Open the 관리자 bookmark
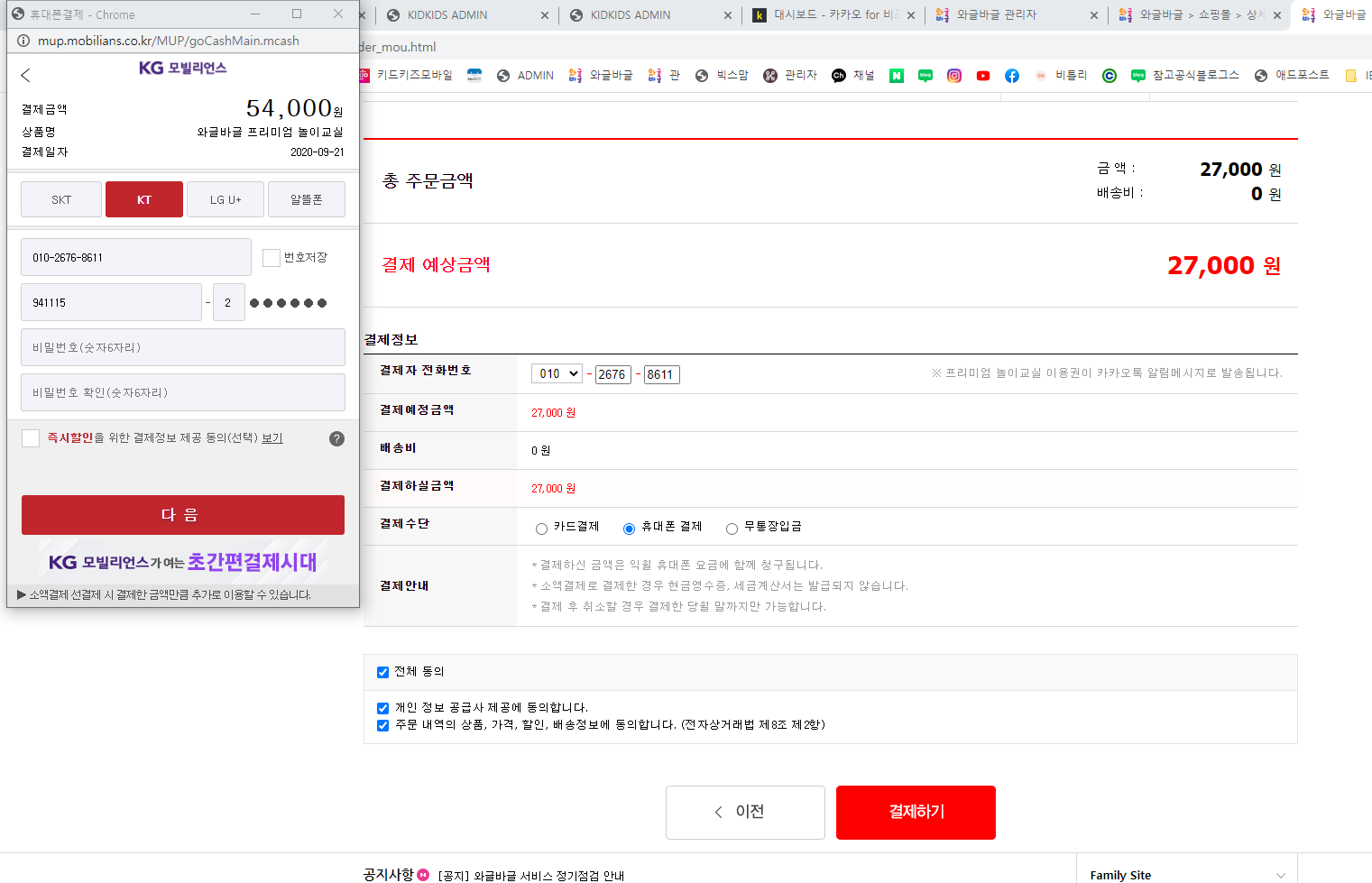Image resolution: width=1372 pixels, height=883 pixels. [x=790, y=76]
